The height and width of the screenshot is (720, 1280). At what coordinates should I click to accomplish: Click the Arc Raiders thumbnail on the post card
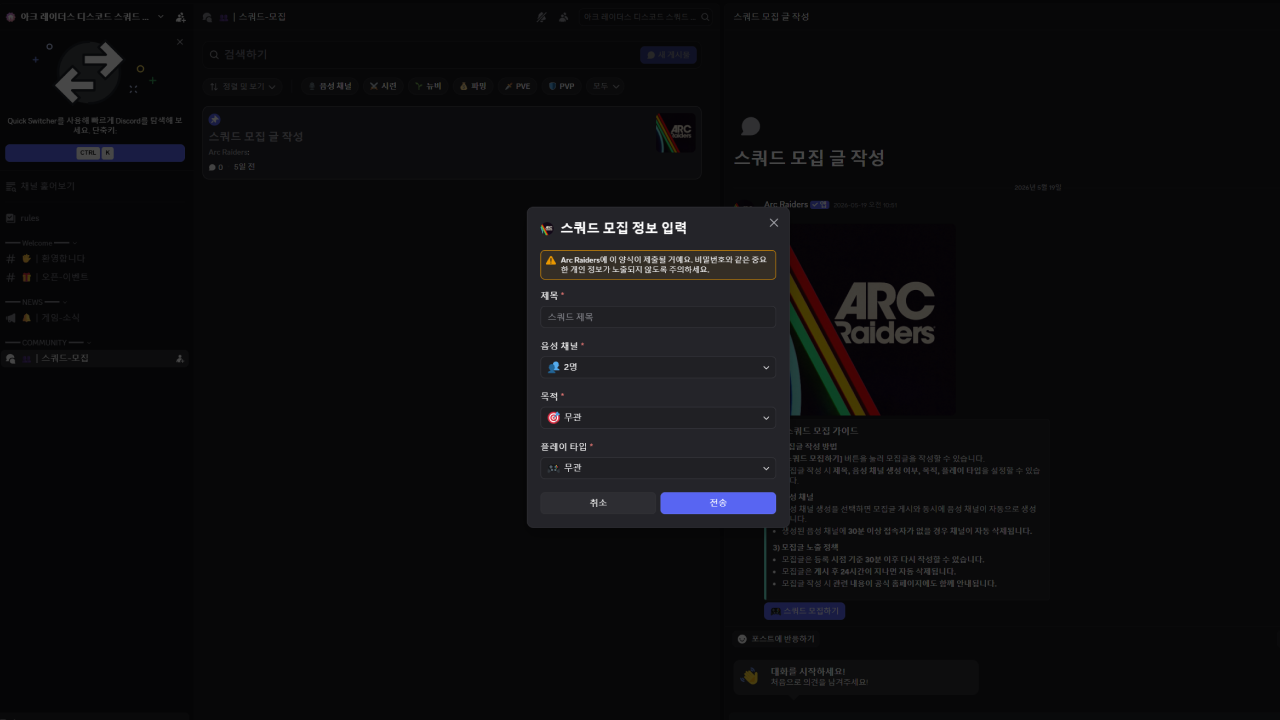(x=675, y=133)
